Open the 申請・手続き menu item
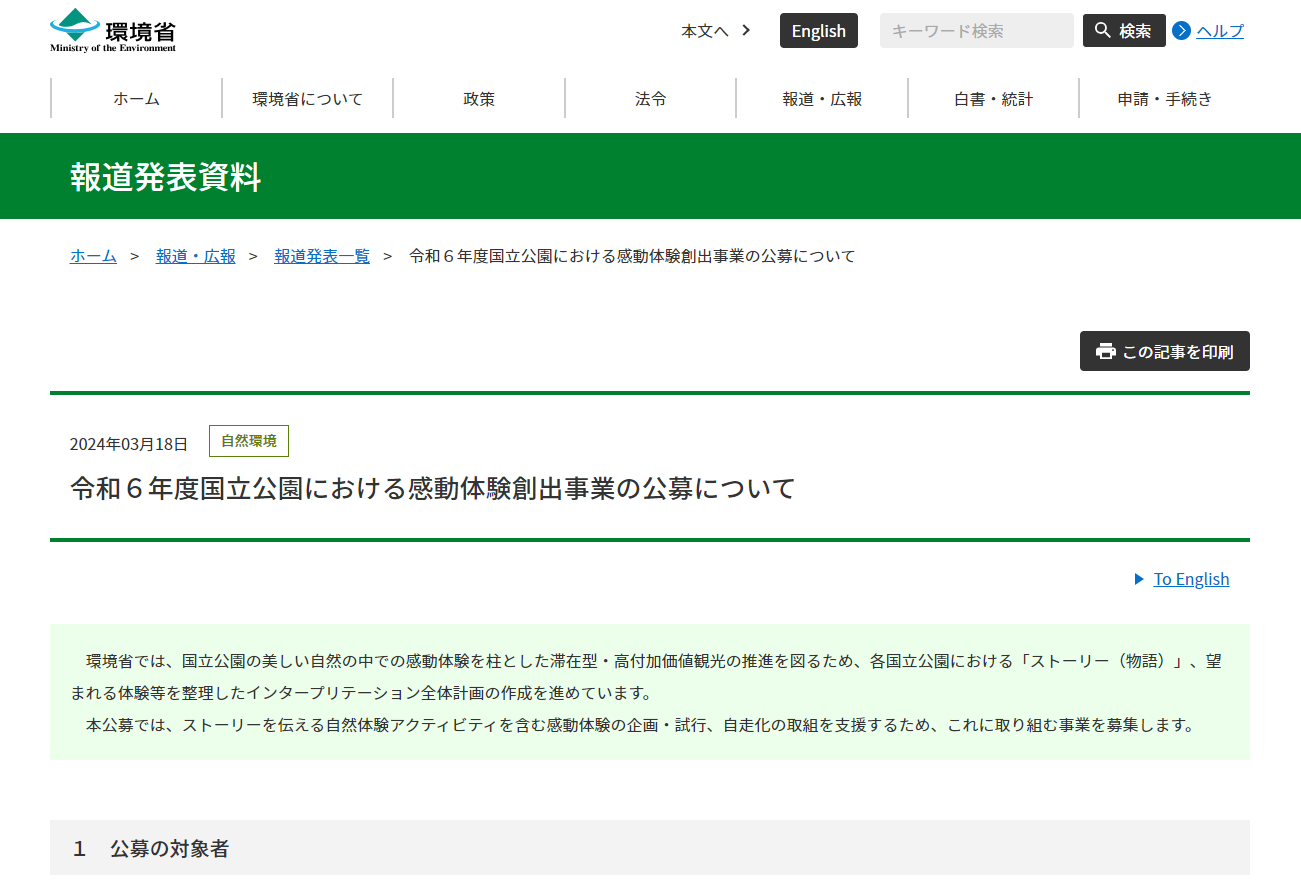 pyautogui.click(x=1164, y=99)
